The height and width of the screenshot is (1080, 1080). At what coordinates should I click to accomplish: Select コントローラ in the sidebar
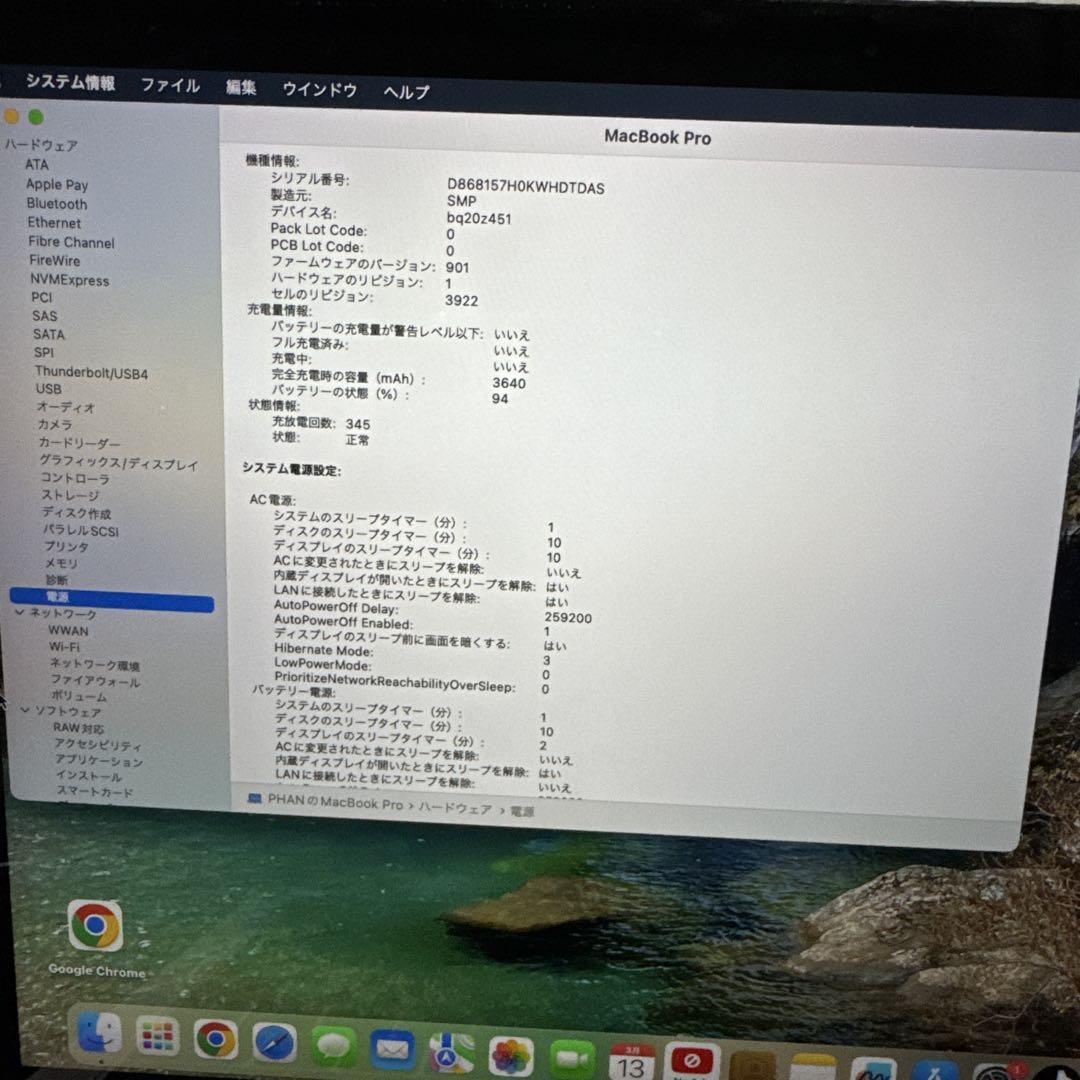click(x=75, y=478)
